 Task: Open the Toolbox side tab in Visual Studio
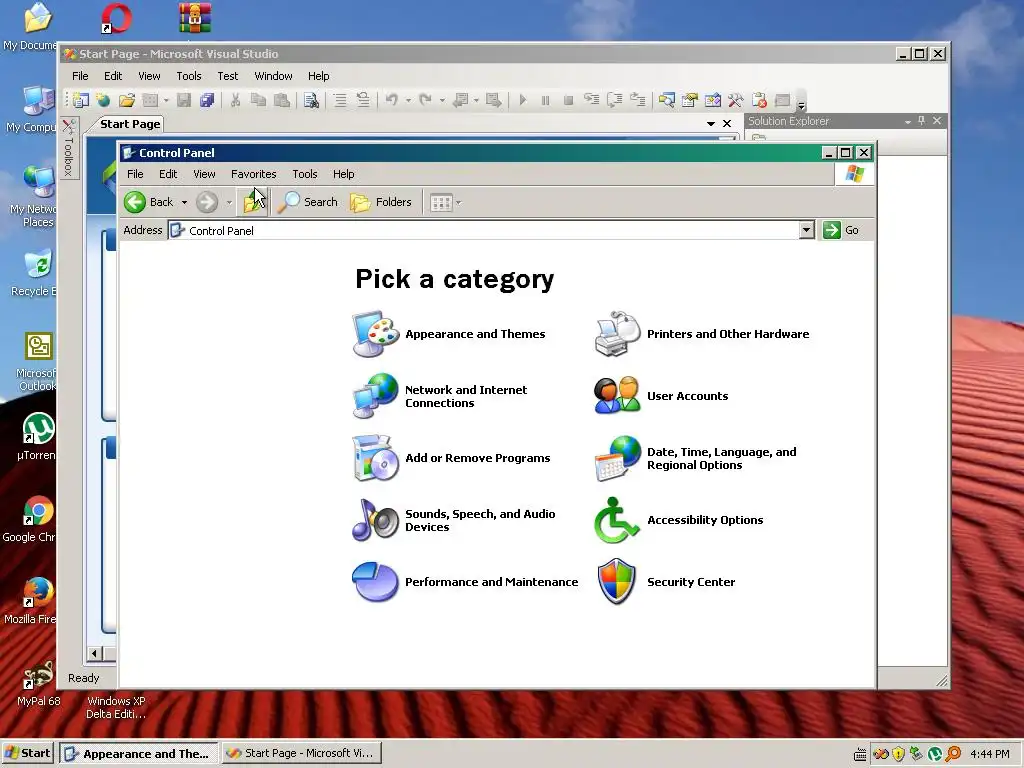pos(69,148)
